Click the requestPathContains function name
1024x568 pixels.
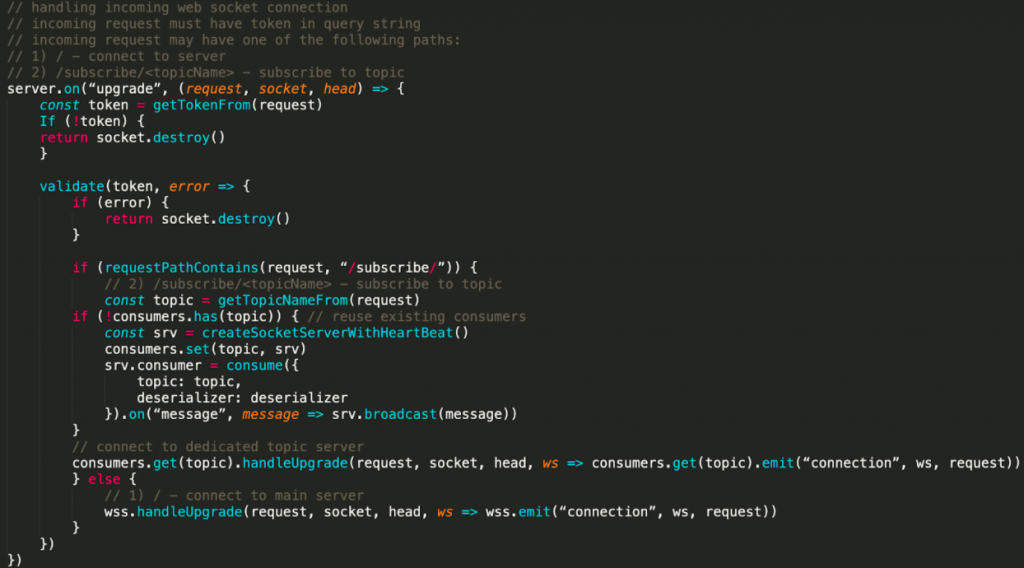tap(182, 268)
